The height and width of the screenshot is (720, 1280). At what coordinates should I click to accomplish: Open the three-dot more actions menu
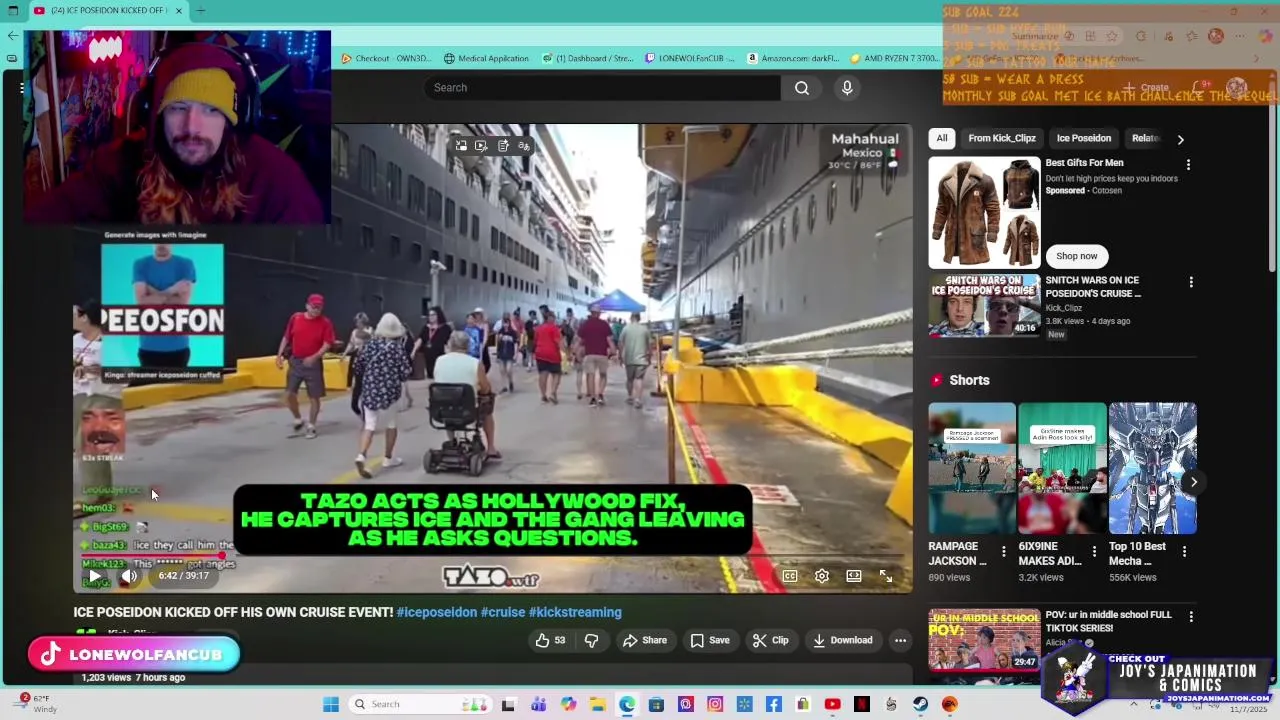click(x=900, y=640)
